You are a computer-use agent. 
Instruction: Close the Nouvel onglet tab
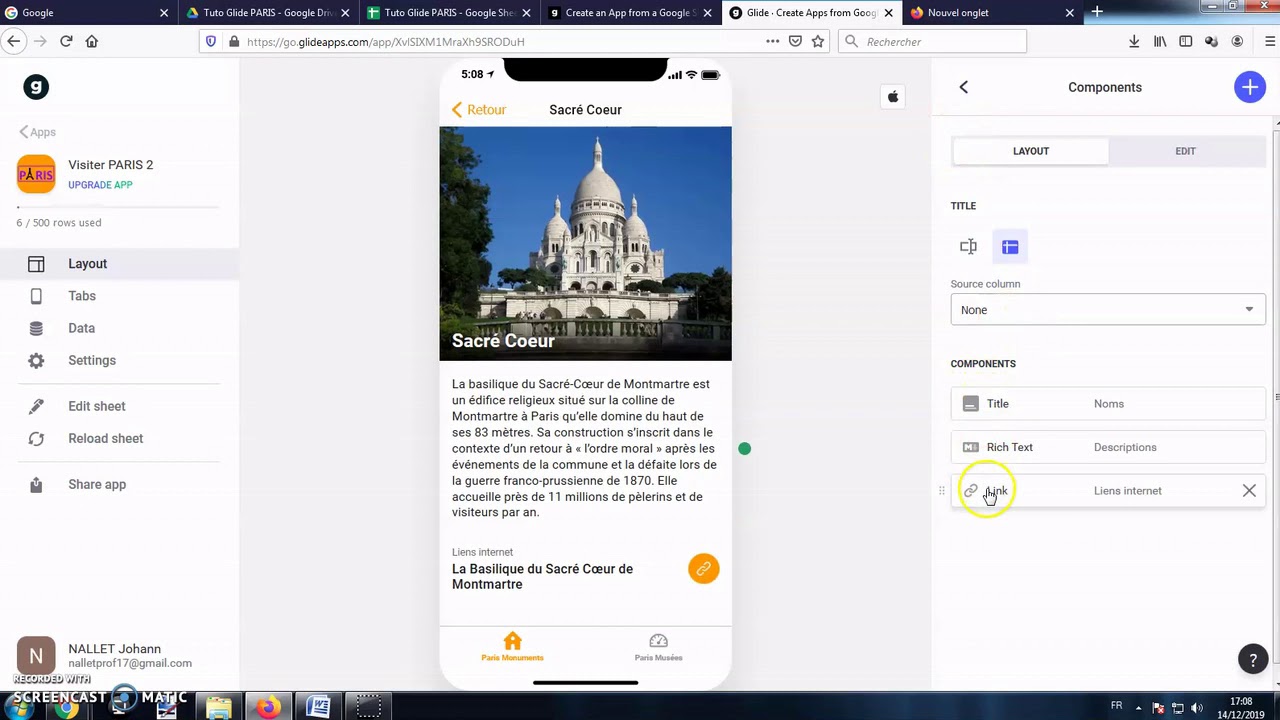[x=1069, y=13]
